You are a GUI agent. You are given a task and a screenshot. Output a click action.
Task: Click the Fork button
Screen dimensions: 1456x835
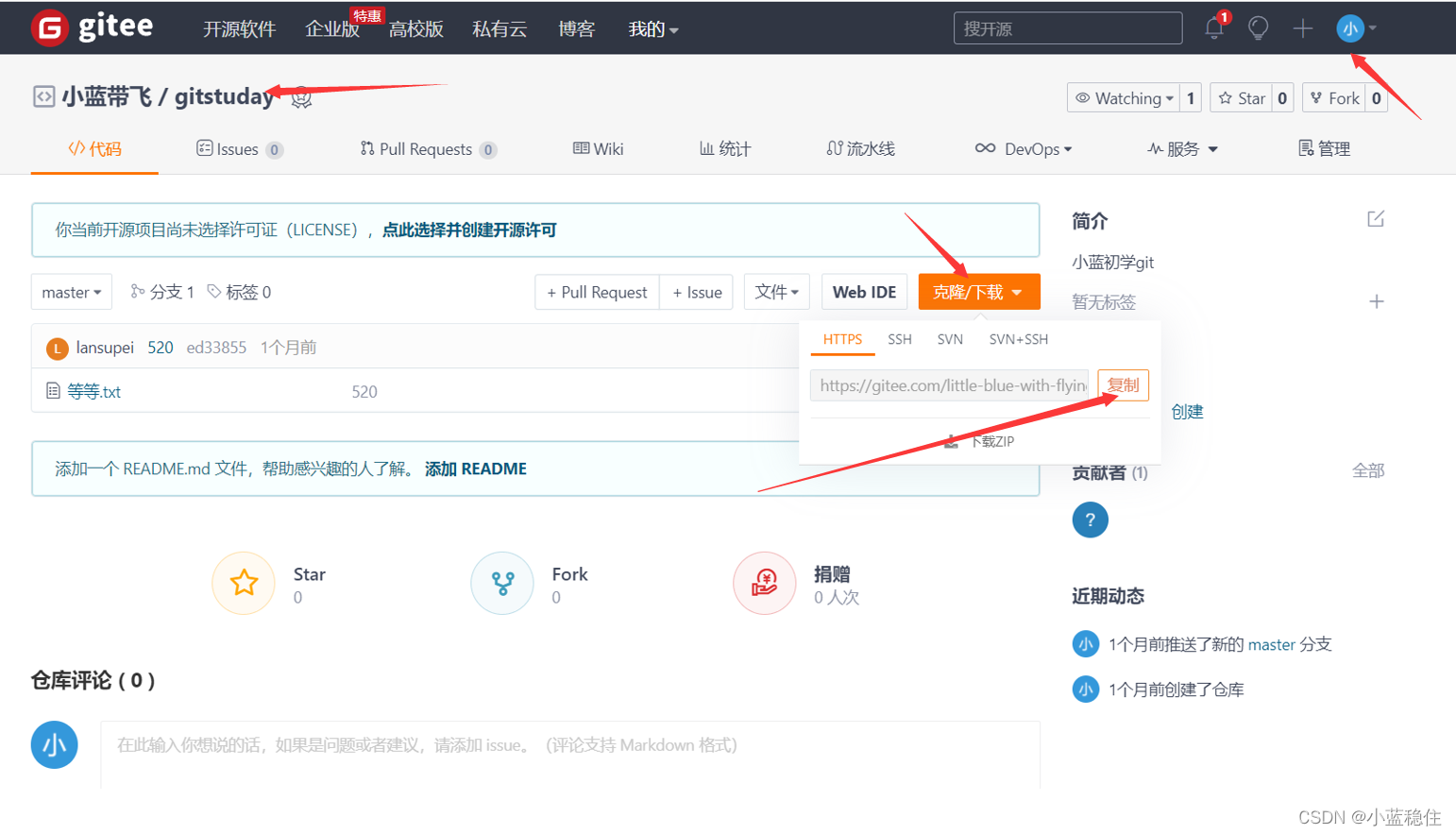[1334, 98]
